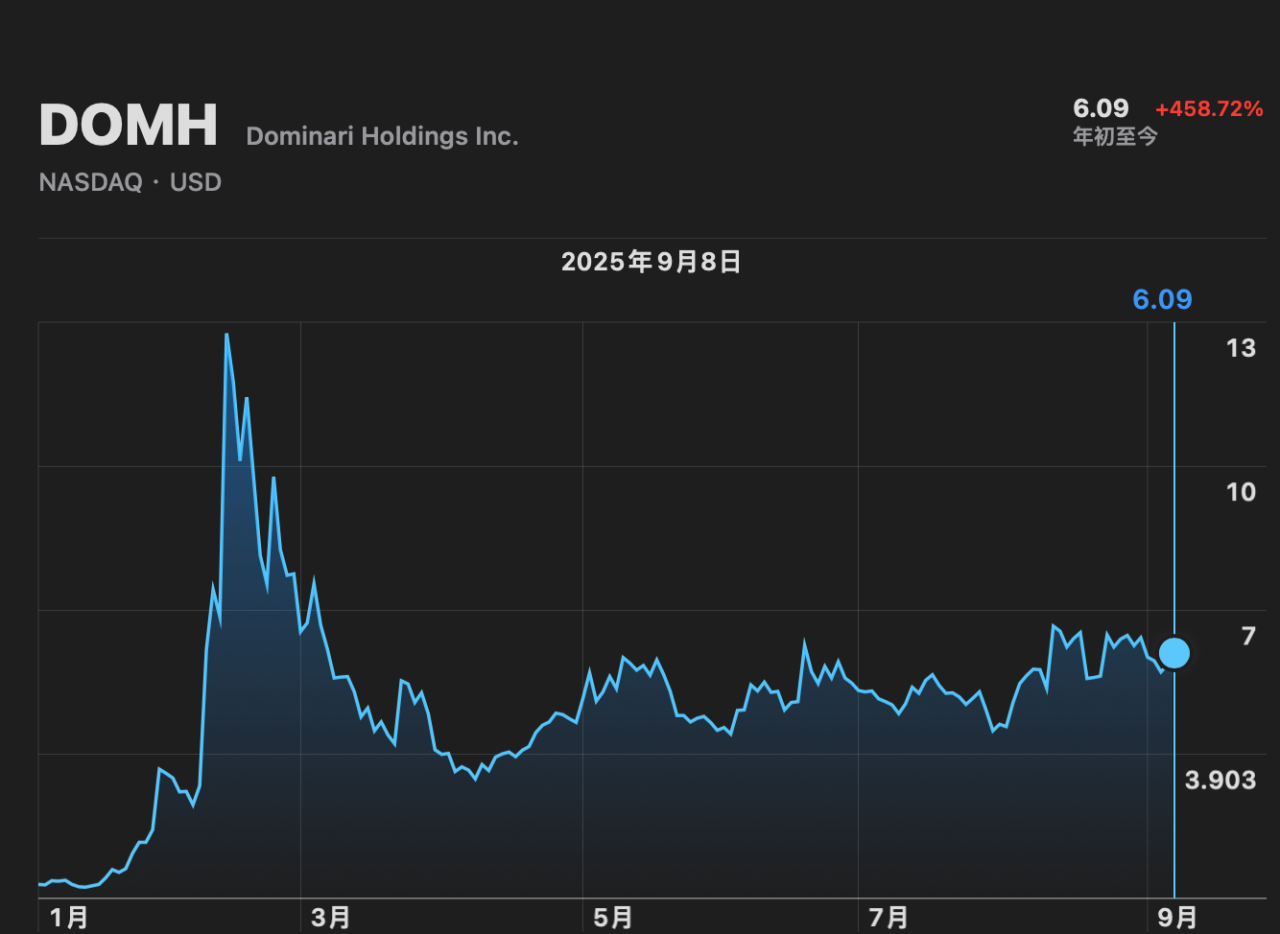Click the 7 price axis label
The width and height of the screenshot is (1280, 934).
point(1247,636)
